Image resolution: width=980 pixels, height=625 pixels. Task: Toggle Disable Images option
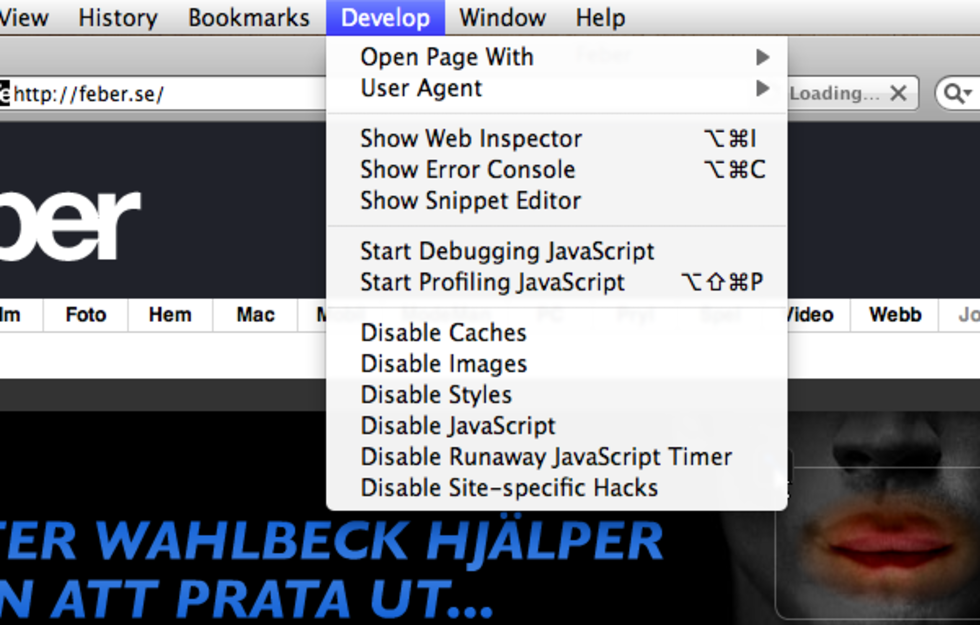coord(444,363)
